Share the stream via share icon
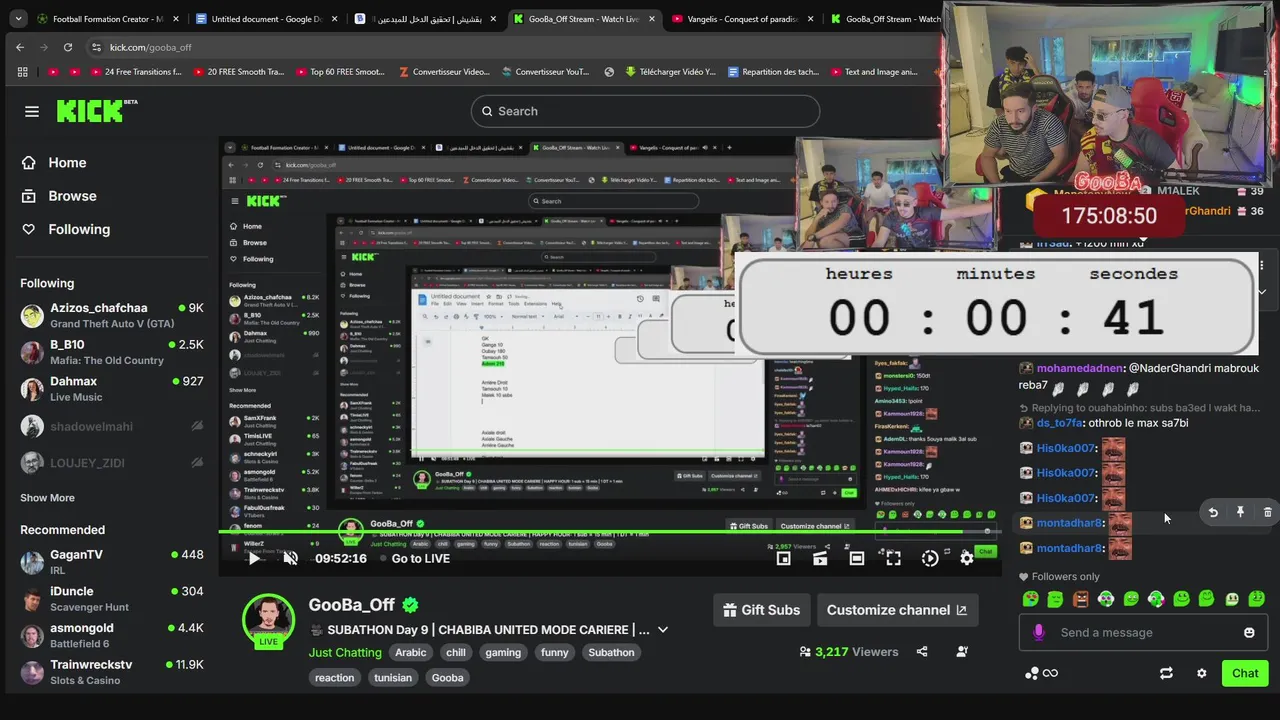This screenshot has width=1280, height=720. click(x=922, y=651)
